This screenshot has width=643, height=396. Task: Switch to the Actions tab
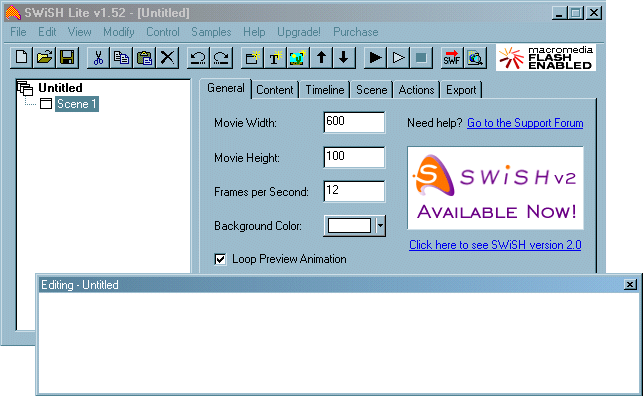(x=416, y=90)
